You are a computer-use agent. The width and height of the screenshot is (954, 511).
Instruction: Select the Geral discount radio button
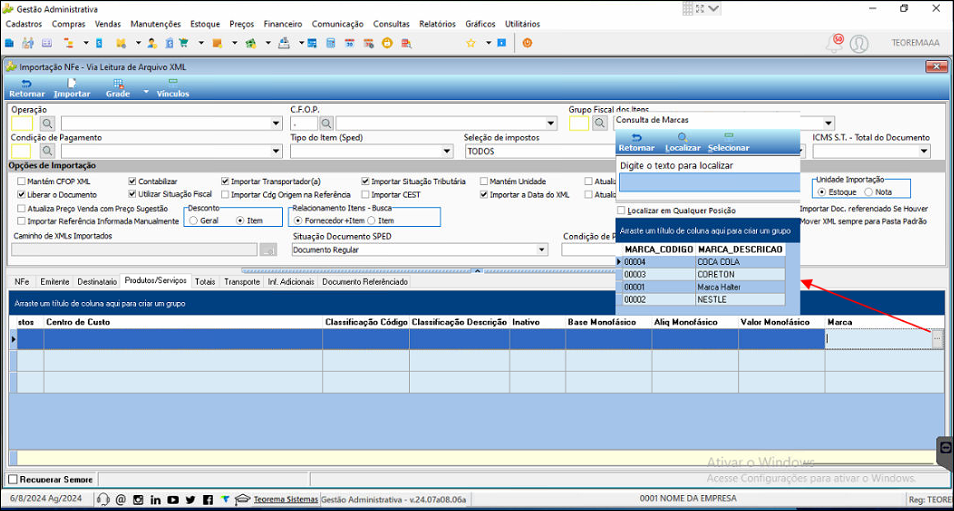(193, 221)
